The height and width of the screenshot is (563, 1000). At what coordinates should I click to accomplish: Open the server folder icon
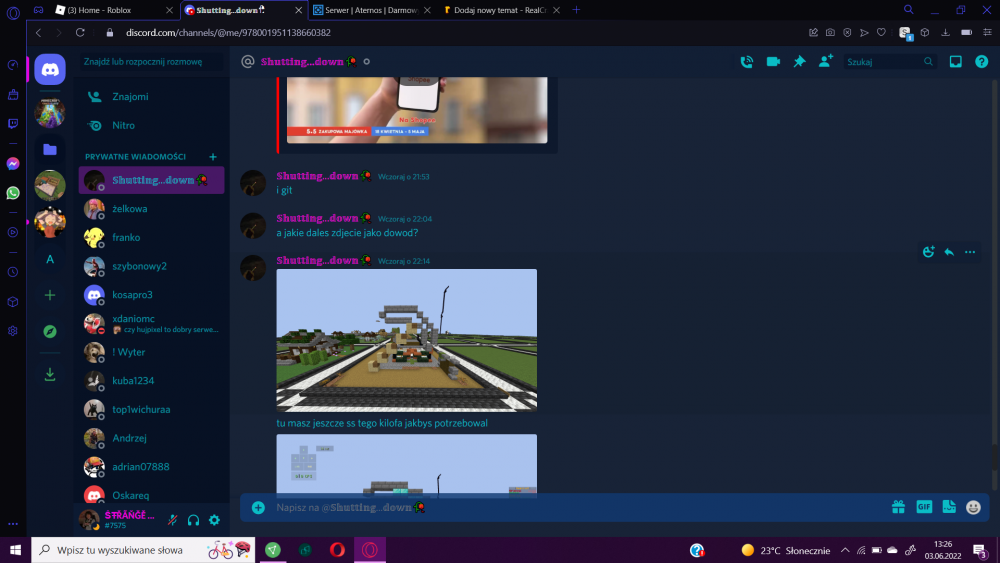tap(50, 150)
